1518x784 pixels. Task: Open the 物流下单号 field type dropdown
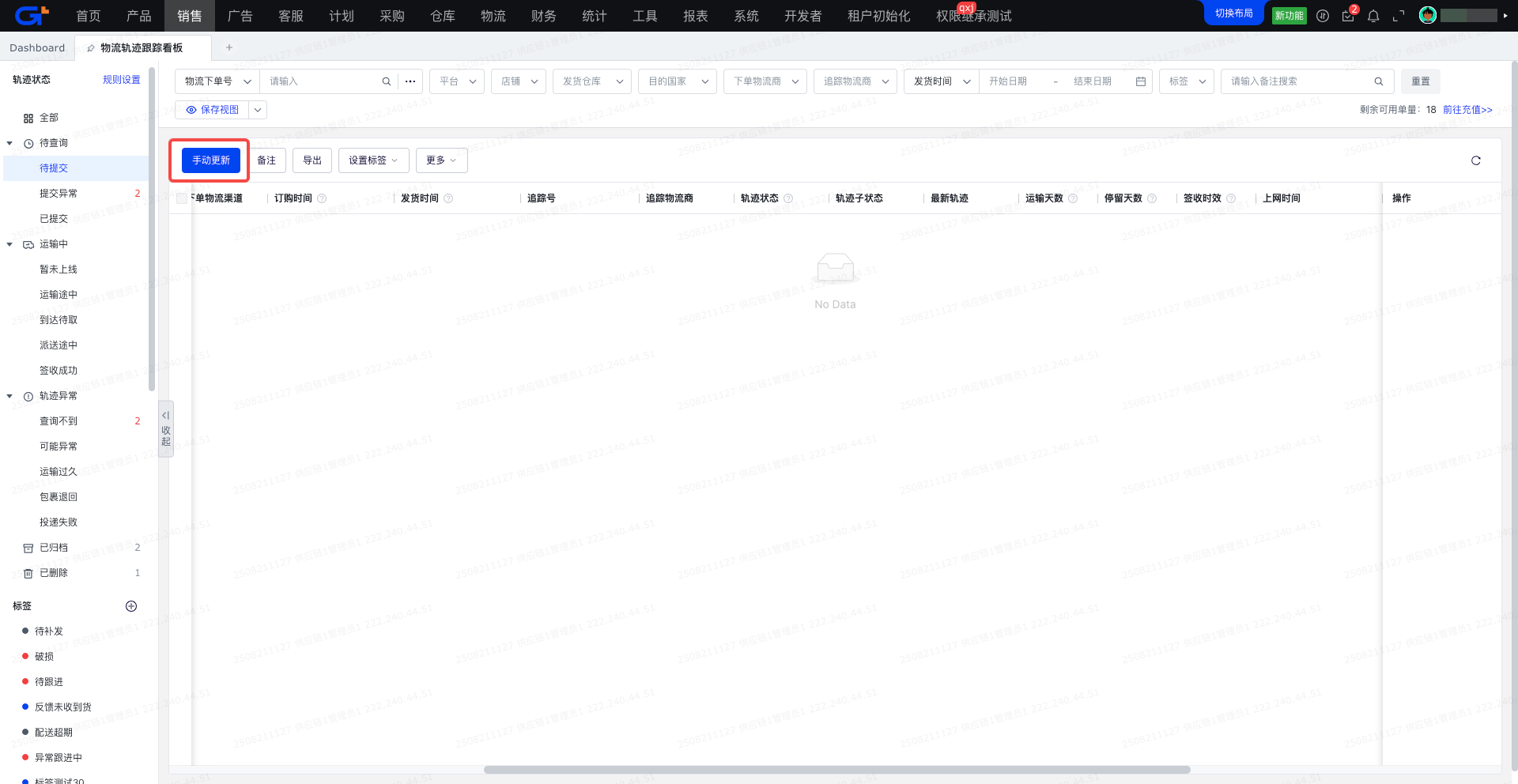(217, 81)
